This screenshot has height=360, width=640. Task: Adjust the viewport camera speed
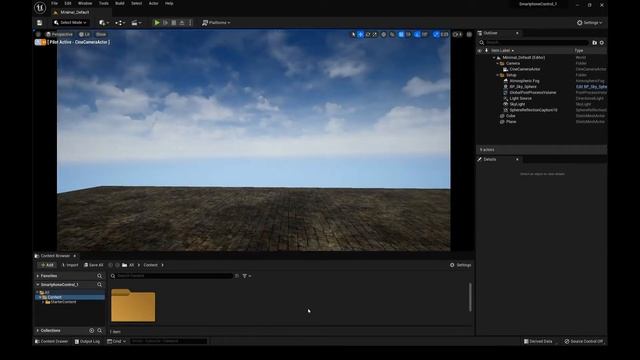pyautogui.click(x=458, y=35)
